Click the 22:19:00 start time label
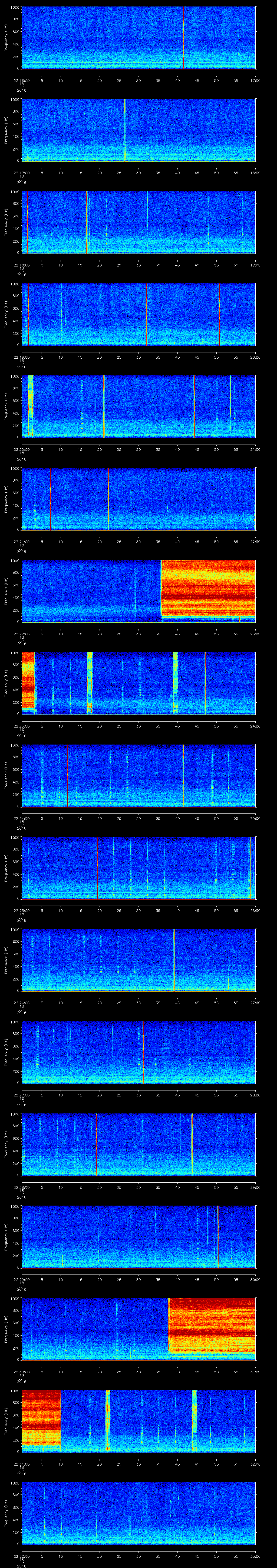 coord(21,357)
